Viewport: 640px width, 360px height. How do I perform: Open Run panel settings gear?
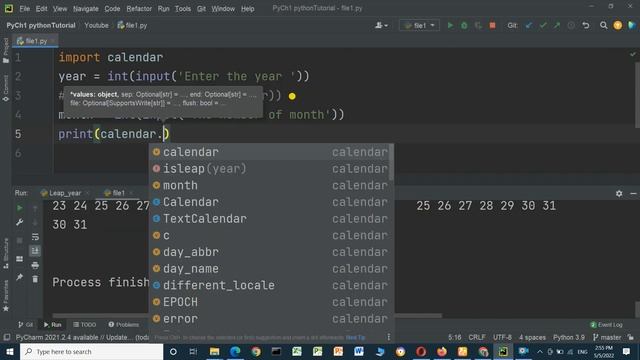619,193
